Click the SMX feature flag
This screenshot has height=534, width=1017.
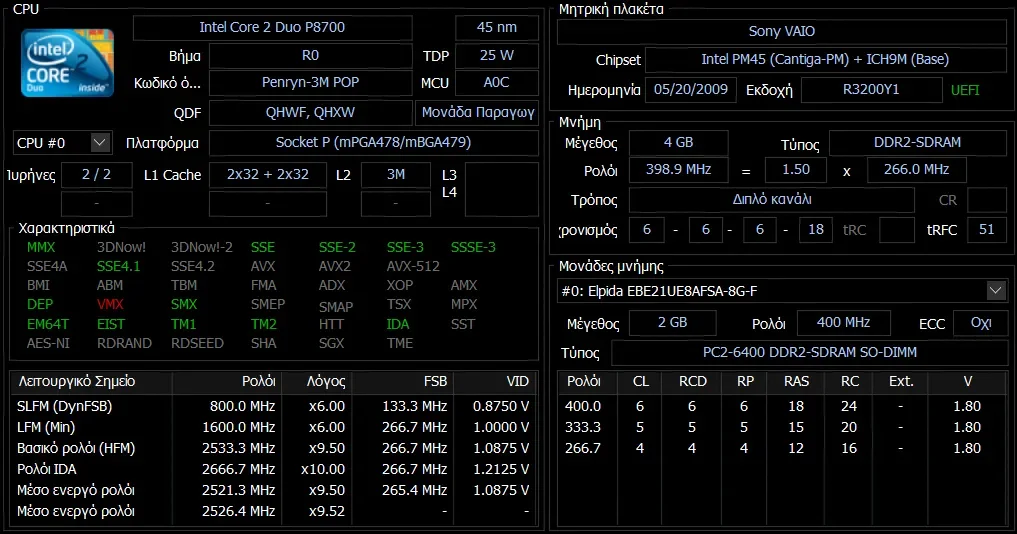[184, 304]
